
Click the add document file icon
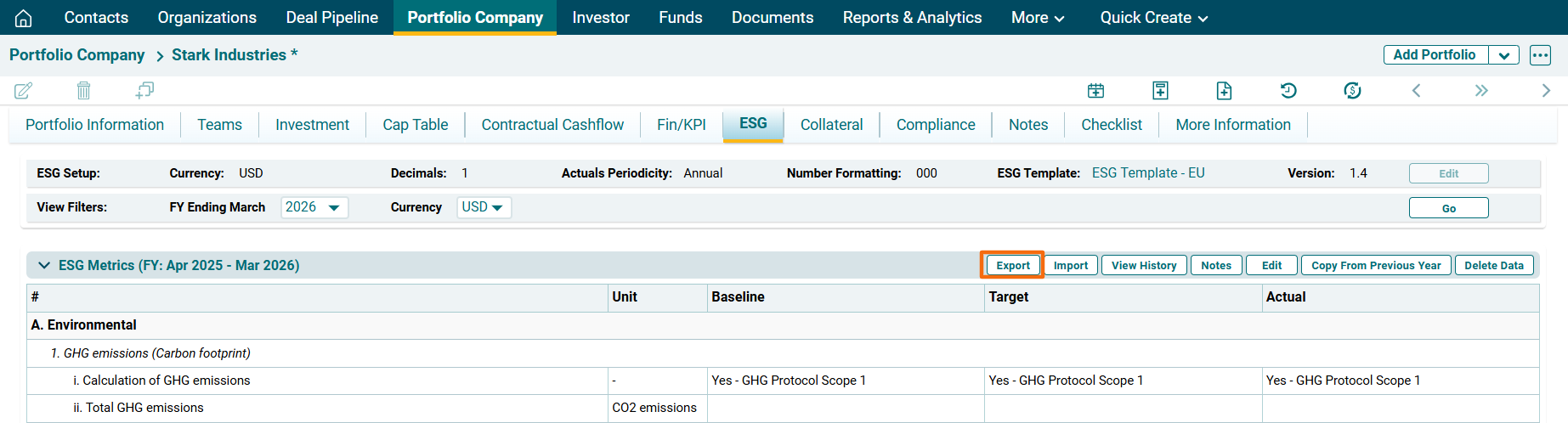(x=1224, y=90)
